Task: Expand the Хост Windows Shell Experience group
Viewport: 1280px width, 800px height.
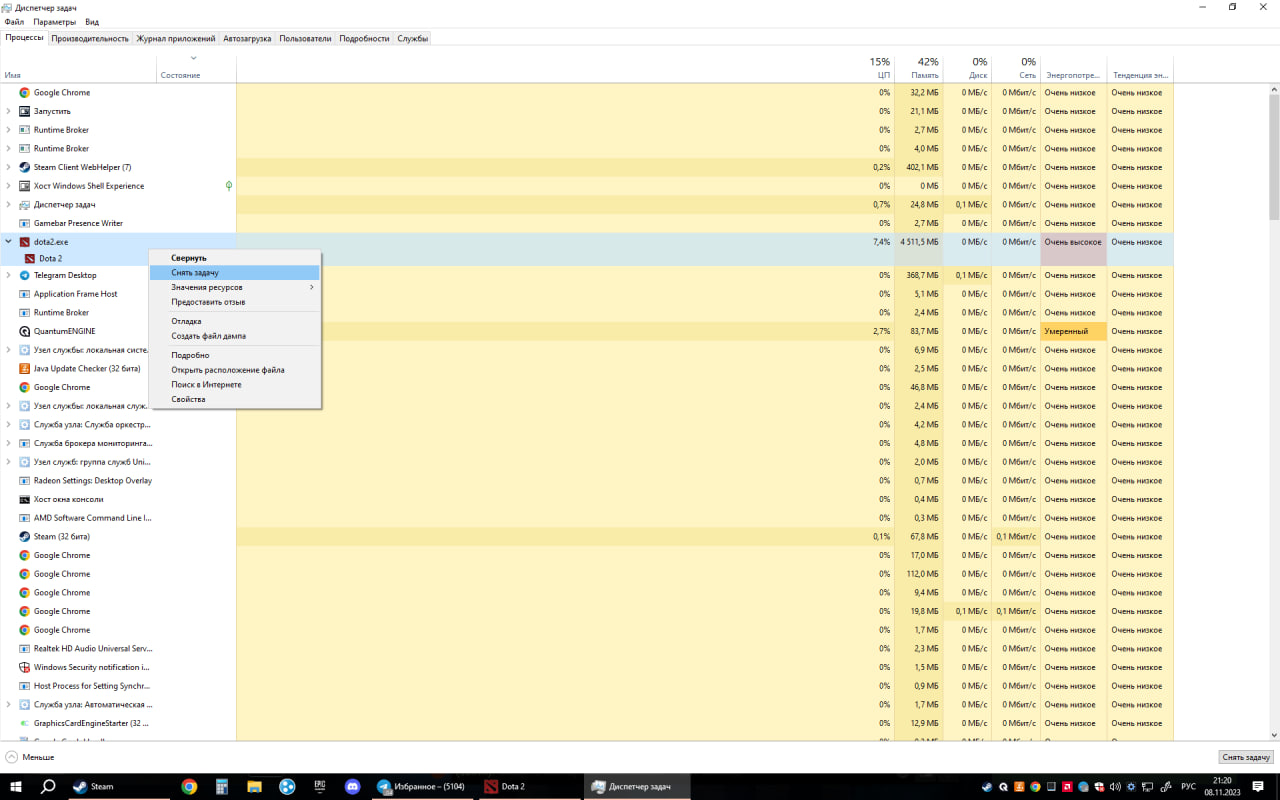Action: pyautogui.click(x=9, y=186)
